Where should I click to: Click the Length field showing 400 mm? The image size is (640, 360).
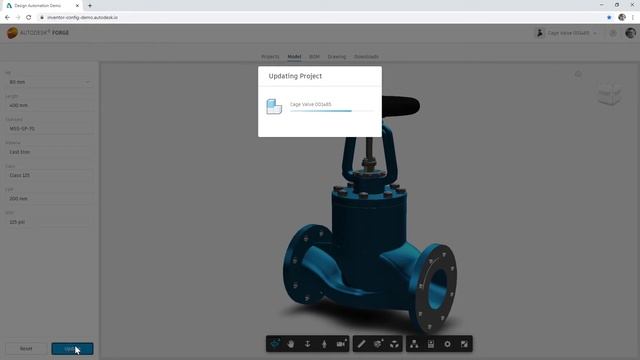click(49, 105)
